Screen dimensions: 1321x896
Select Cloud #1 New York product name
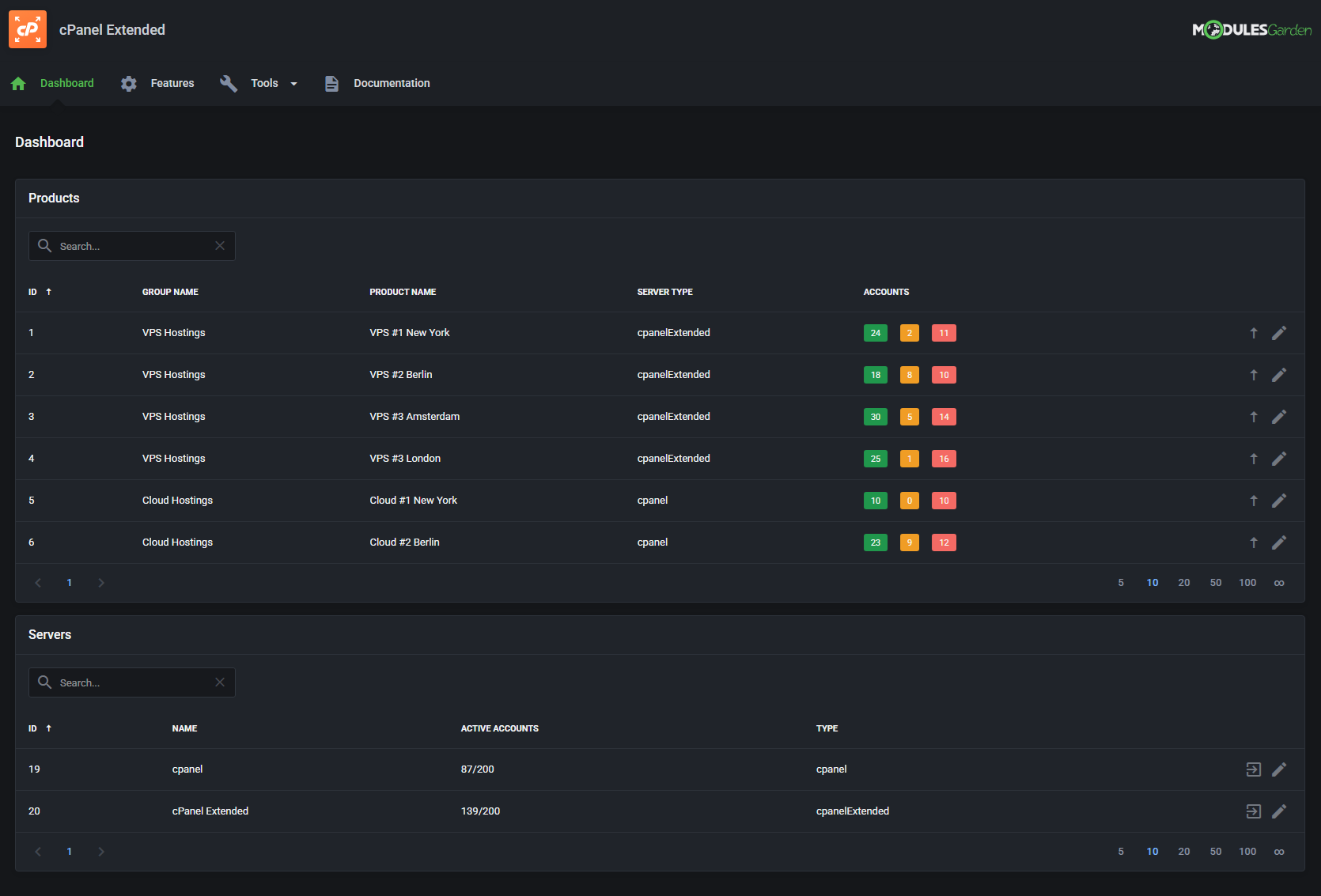pyautogui.click(x=413, y=501)
